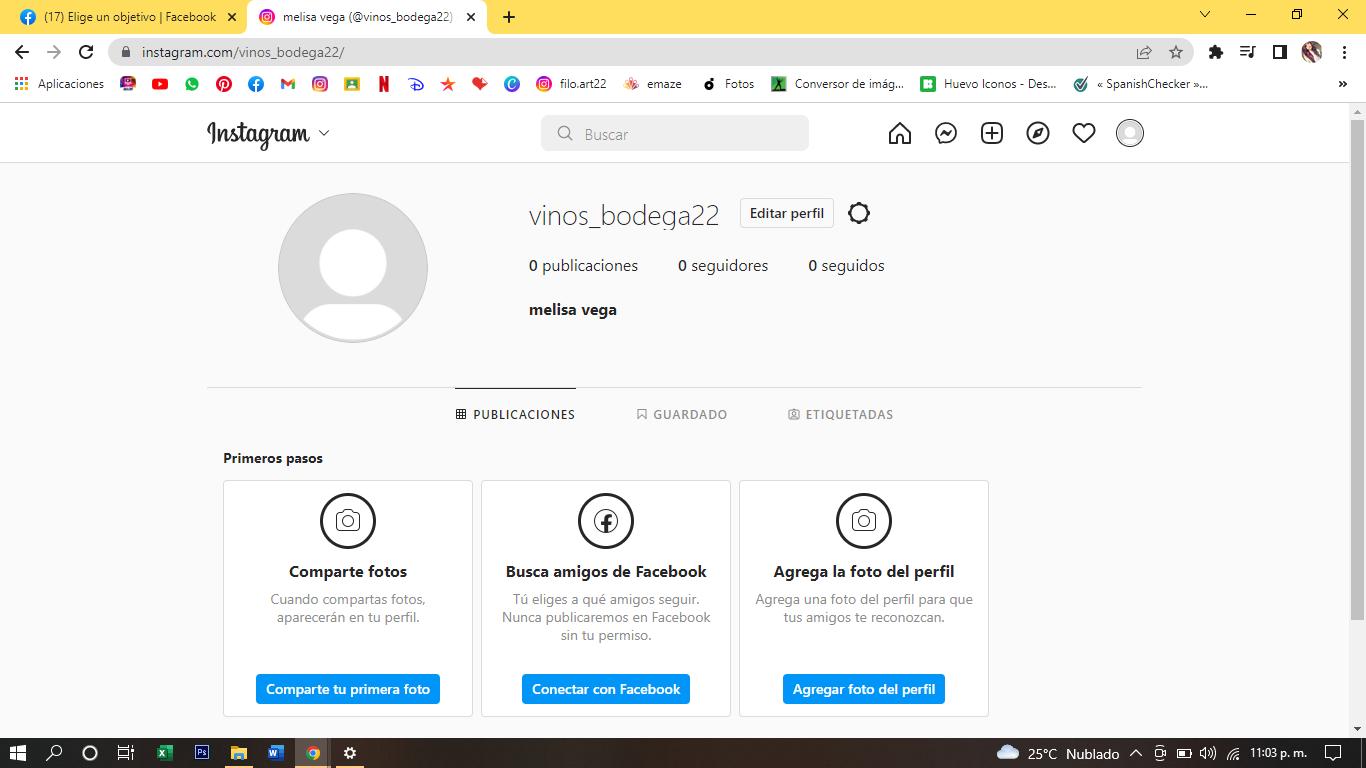Open the Google Classroom bookmark
Image resolution: width=1366 pixels, height=768 pixels.
(352, 84)
